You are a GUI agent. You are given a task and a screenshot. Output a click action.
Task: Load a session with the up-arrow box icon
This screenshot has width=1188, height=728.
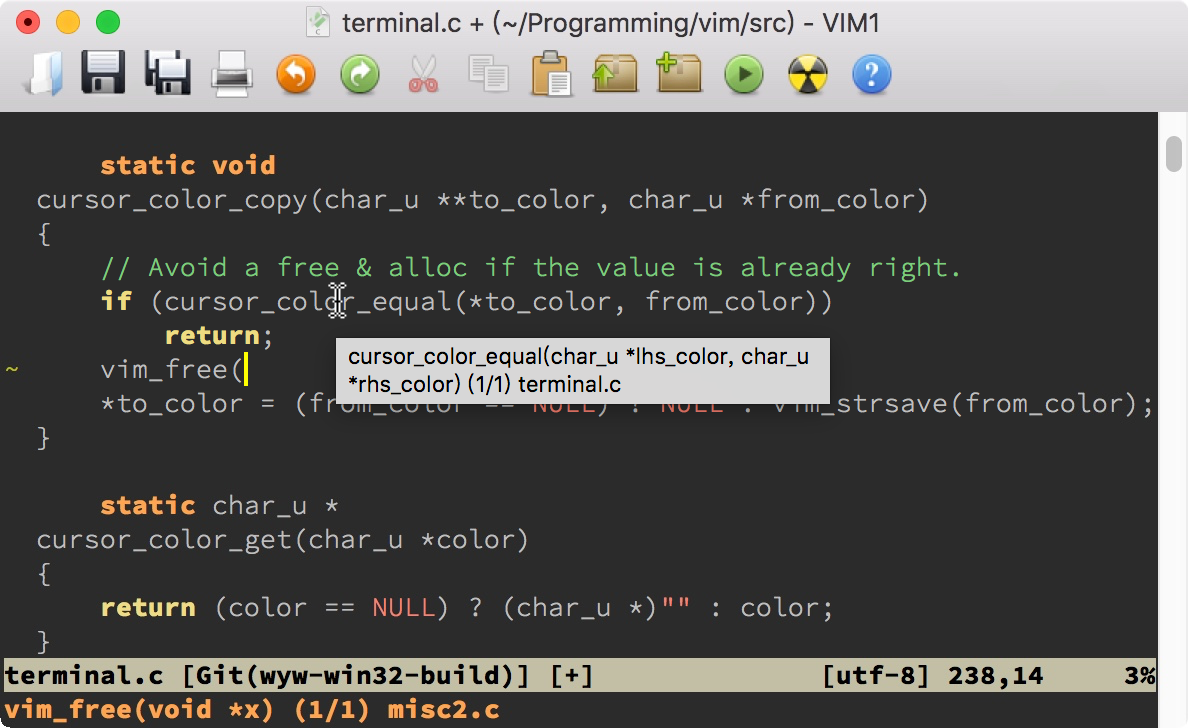coord(615,74)
